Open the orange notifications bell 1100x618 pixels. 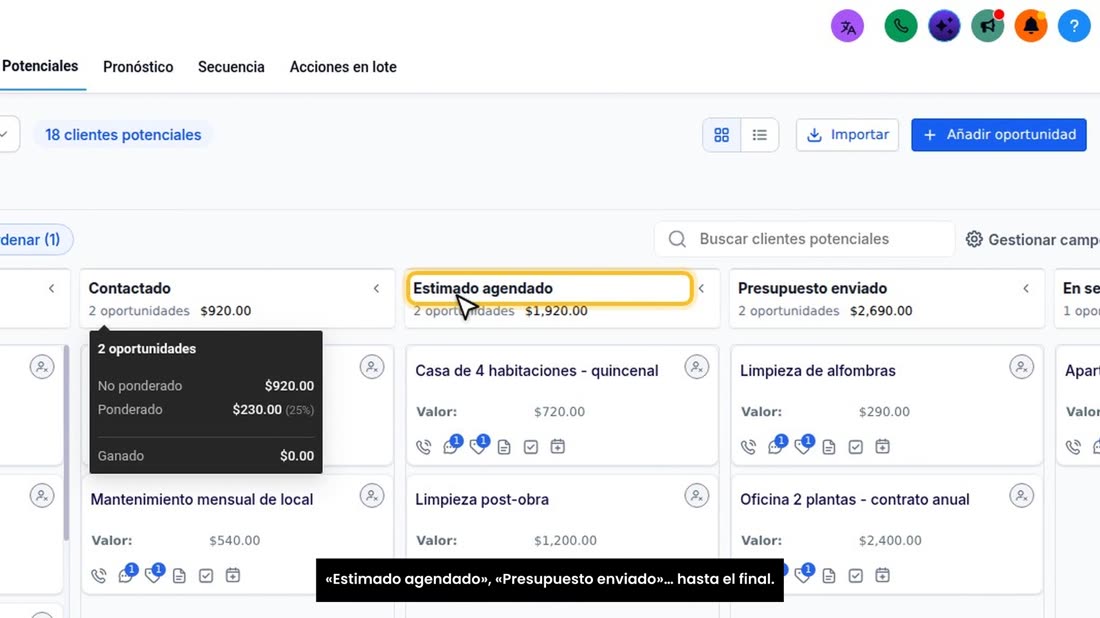click(1031, 27)
